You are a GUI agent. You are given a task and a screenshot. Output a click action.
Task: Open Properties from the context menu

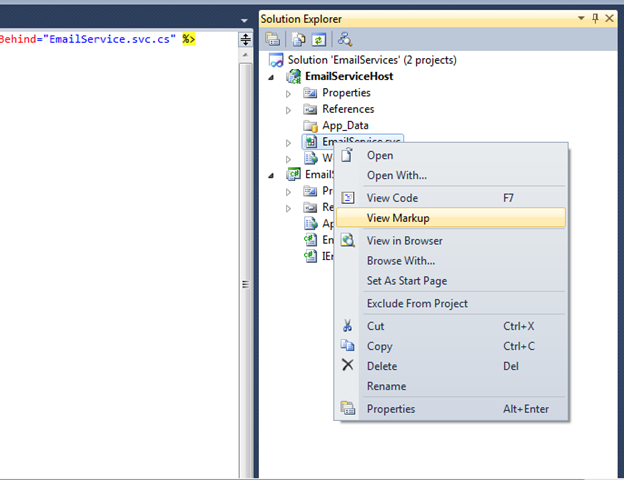[x=451, y=409]
